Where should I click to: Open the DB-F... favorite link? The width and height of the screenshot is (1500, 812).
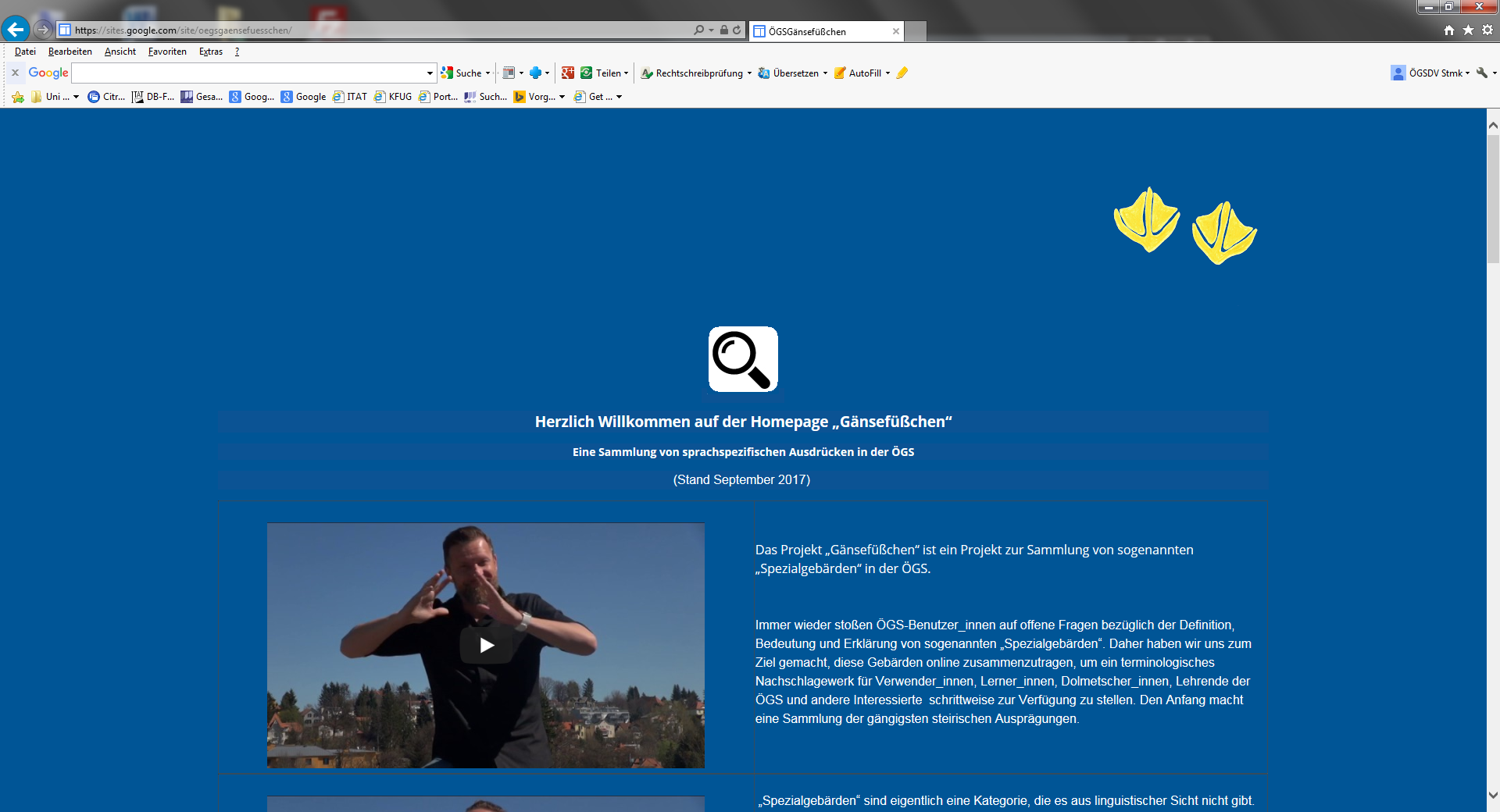coord(153,97)
